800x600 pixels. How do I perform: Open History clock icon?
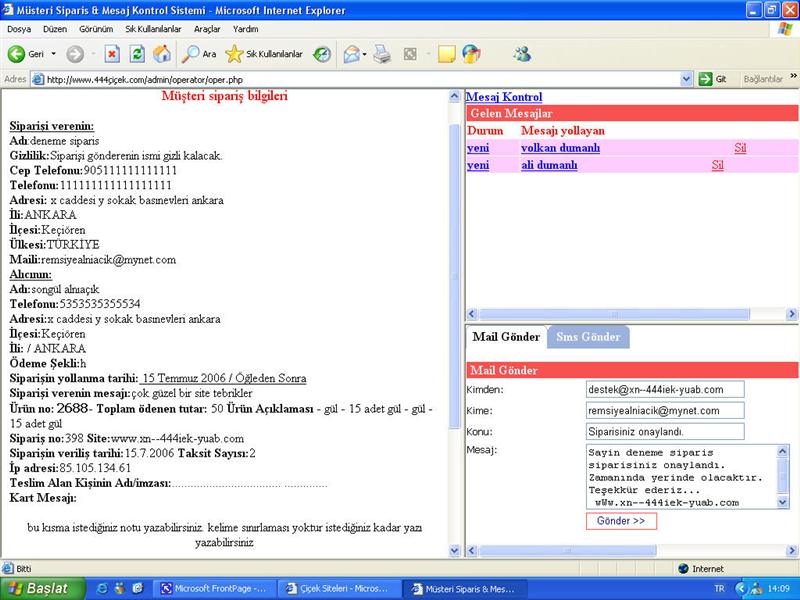point(322,54)
